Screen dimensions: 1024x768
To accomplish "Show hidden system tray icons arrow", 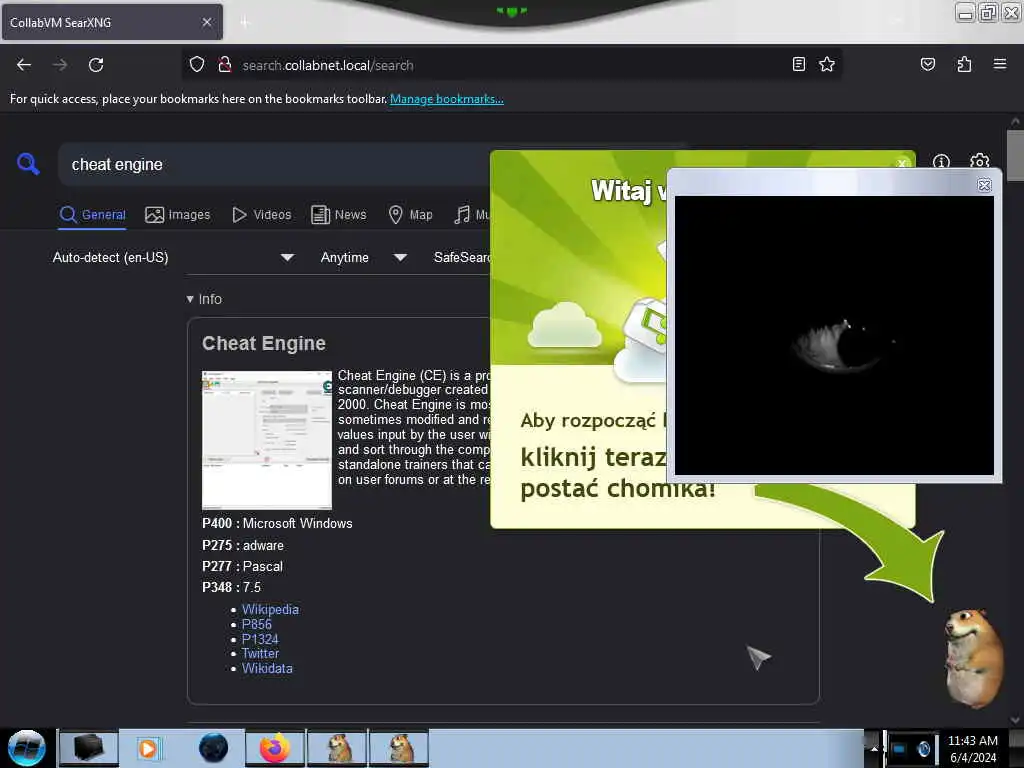I will click(x=873, y=748).
